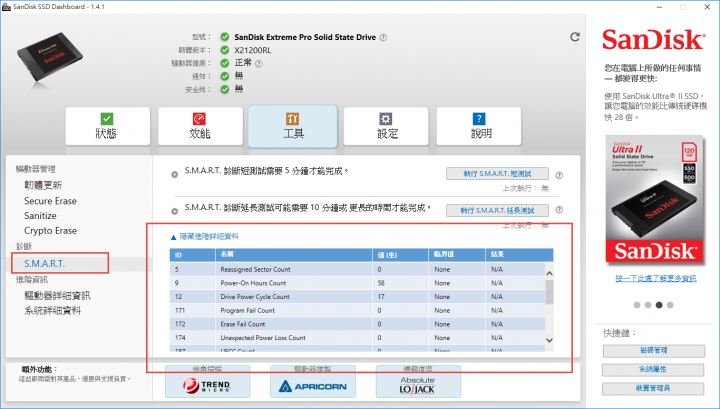Select the first carousel dot

(x=636, y=305)
